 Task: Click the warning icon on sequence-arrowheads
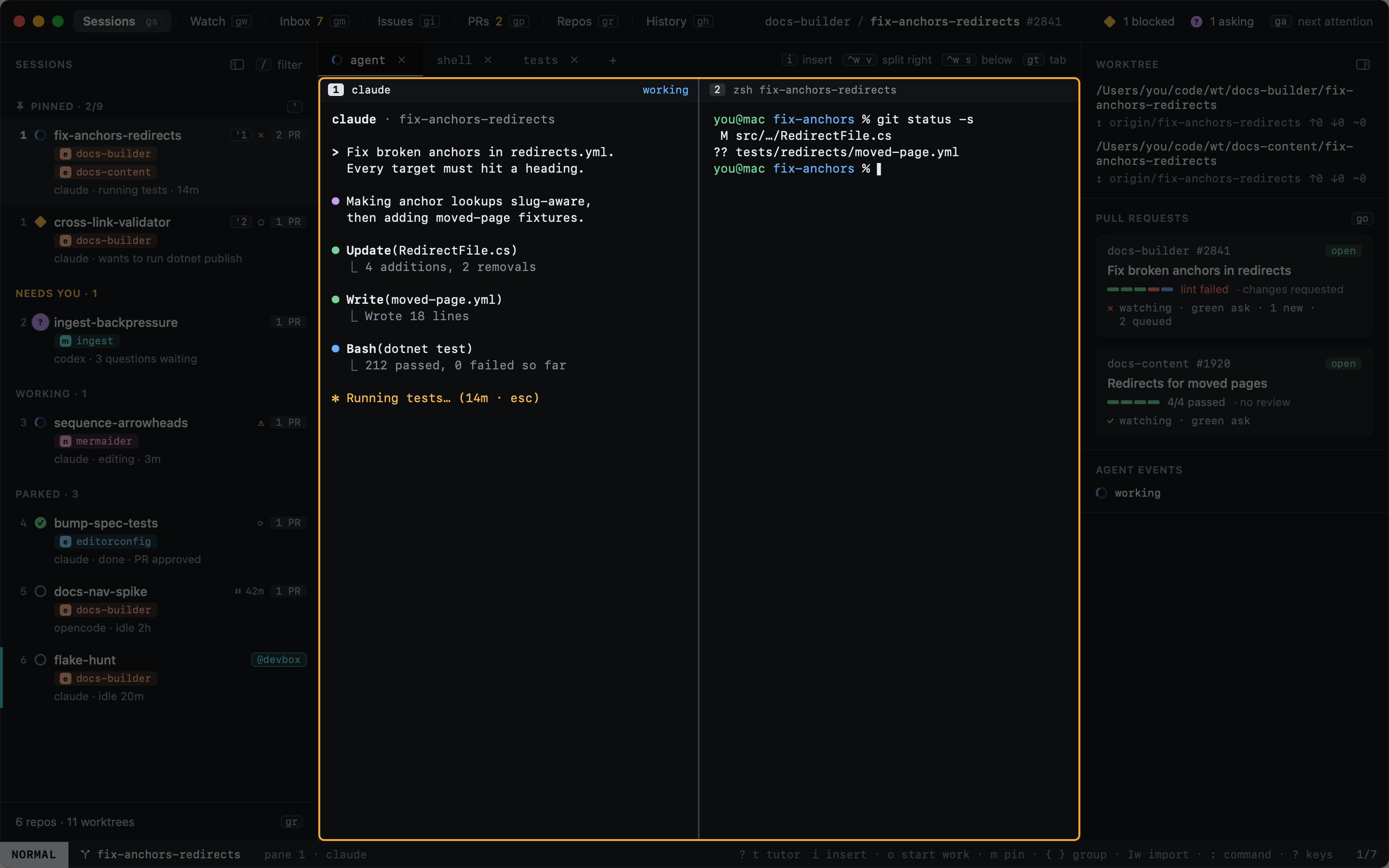[x=261, y=422]
